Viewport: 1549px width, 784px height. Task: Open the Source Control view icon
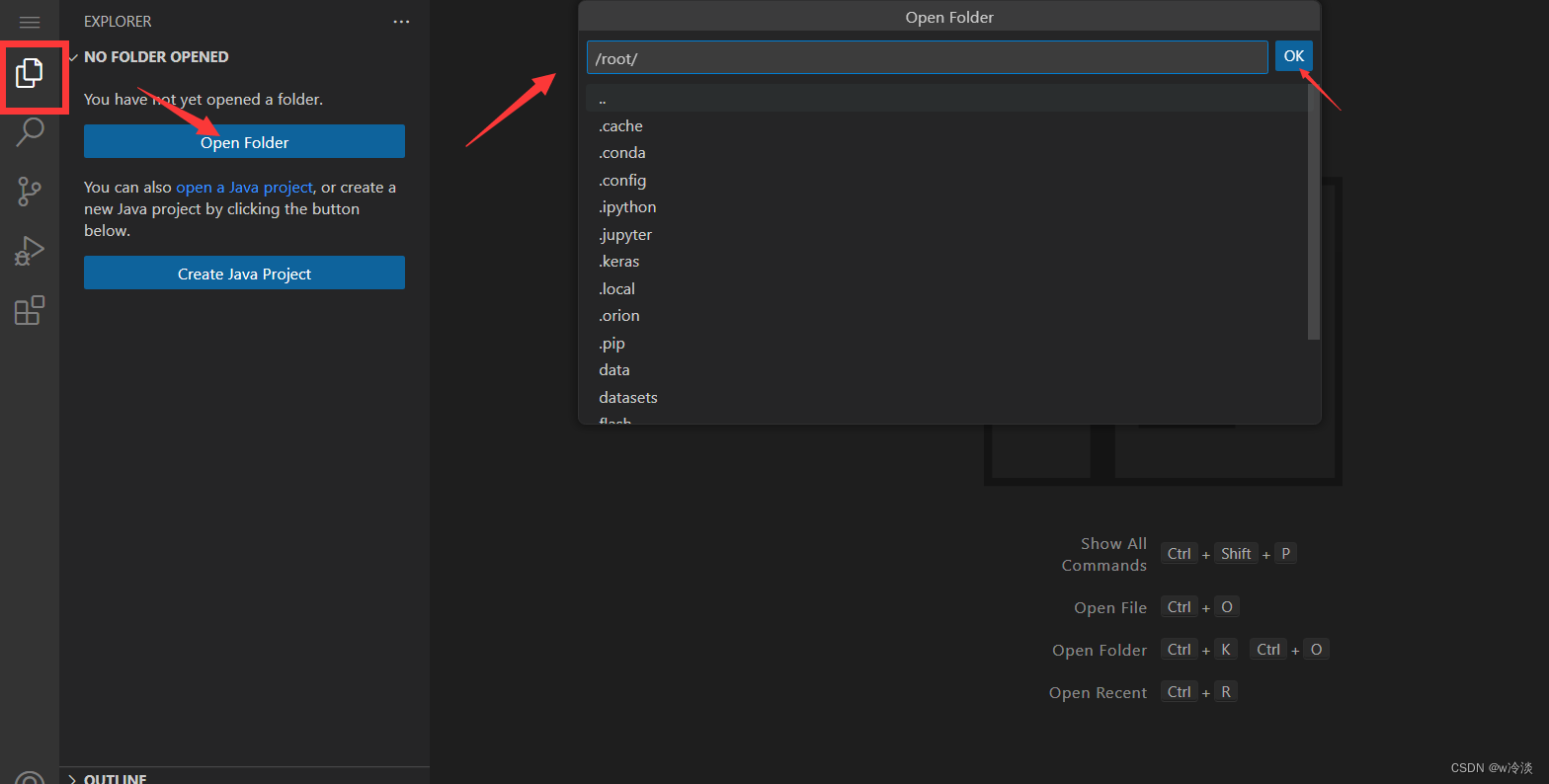tap(30, 192)
